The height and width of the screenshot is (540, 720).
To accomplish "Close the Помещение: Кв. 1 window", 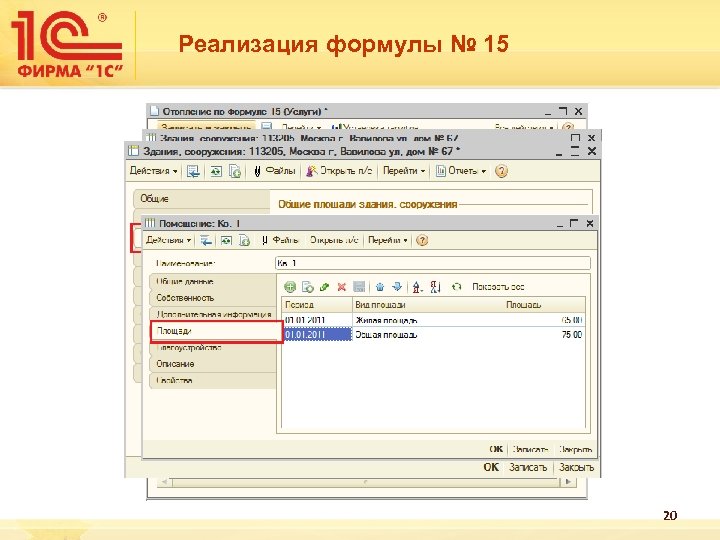I will 590,224.
